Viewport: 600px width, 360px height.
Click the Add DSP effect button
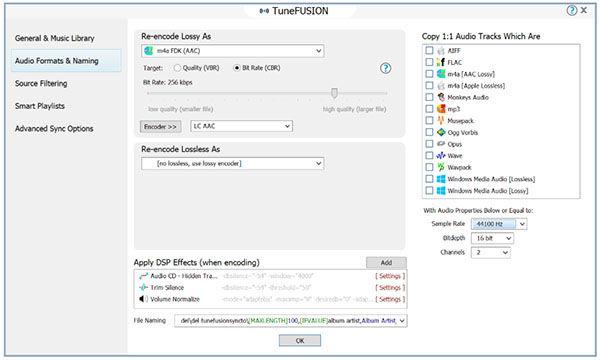pyautogui.click(x=386, y=262)
